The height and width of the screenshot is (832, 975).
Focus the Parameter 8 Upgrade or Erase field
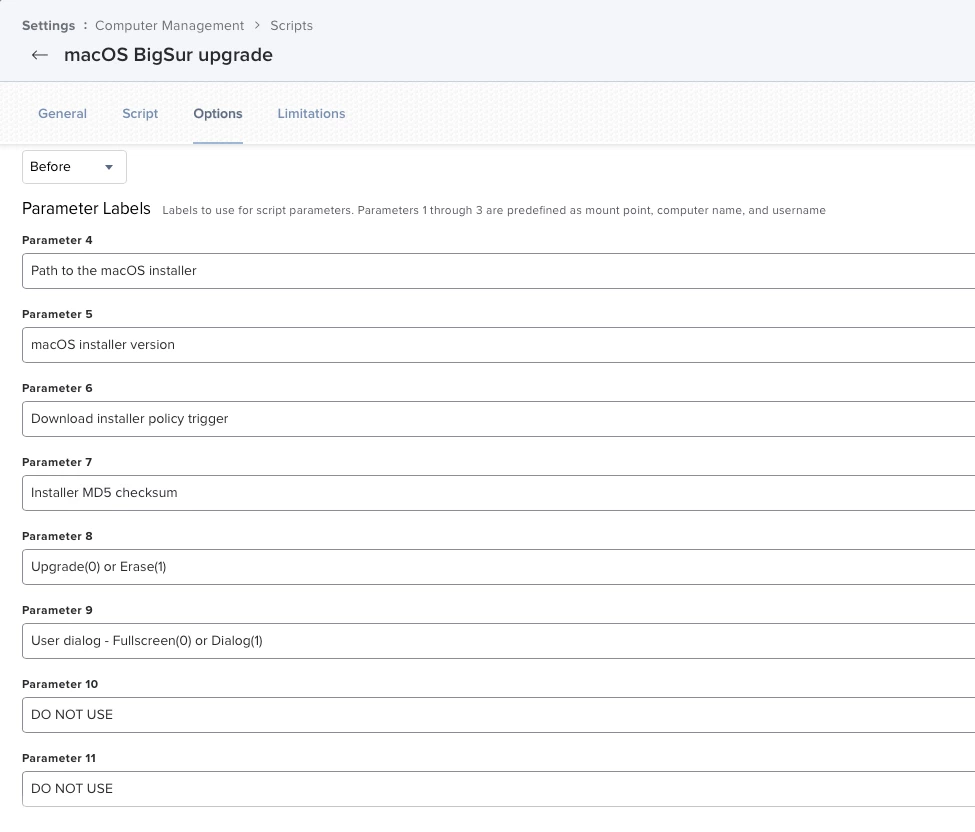[499, 566]
